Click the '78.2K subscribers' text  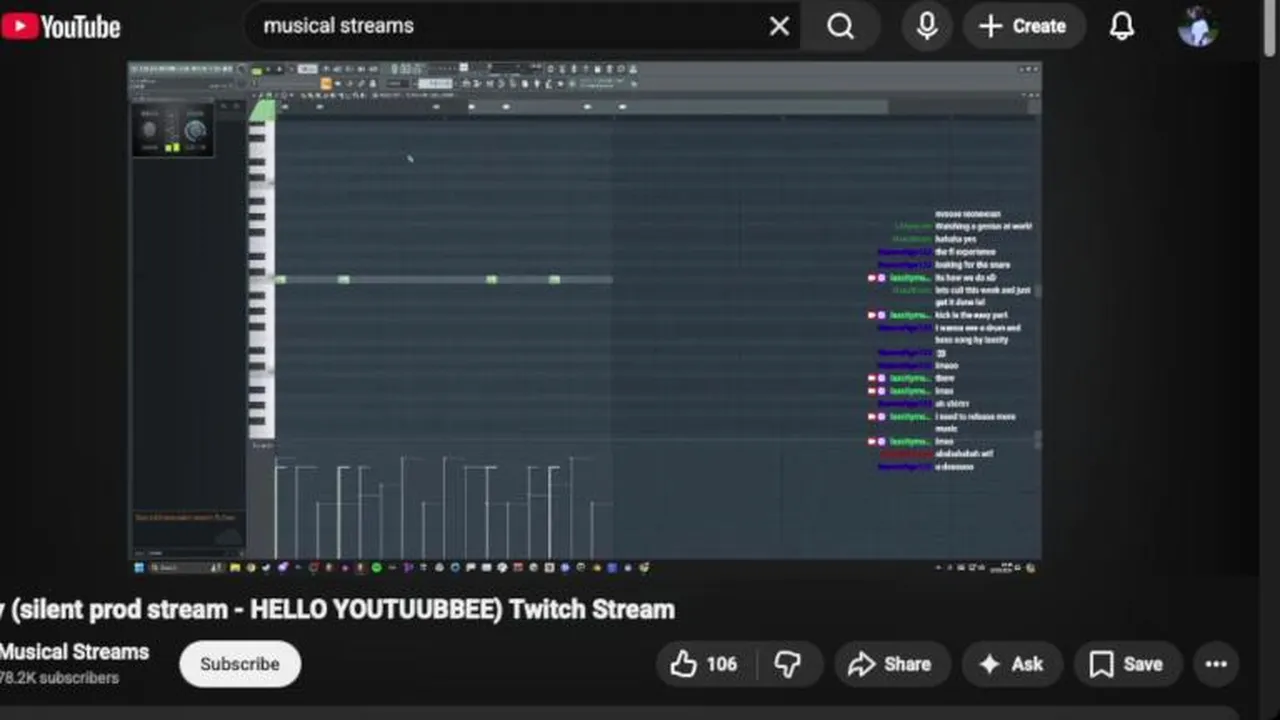[x=59, y=678]
